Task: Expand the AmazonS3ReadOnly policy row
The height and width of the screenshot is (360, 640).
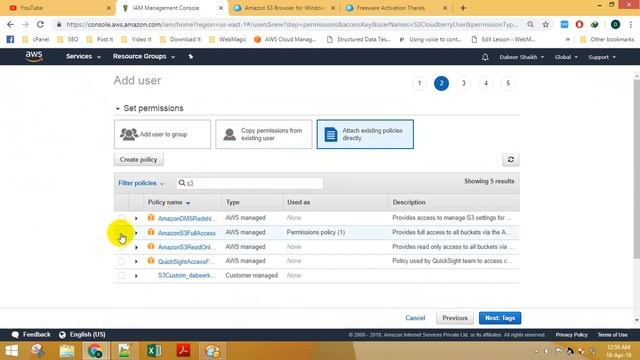Action: coord(136,247)
